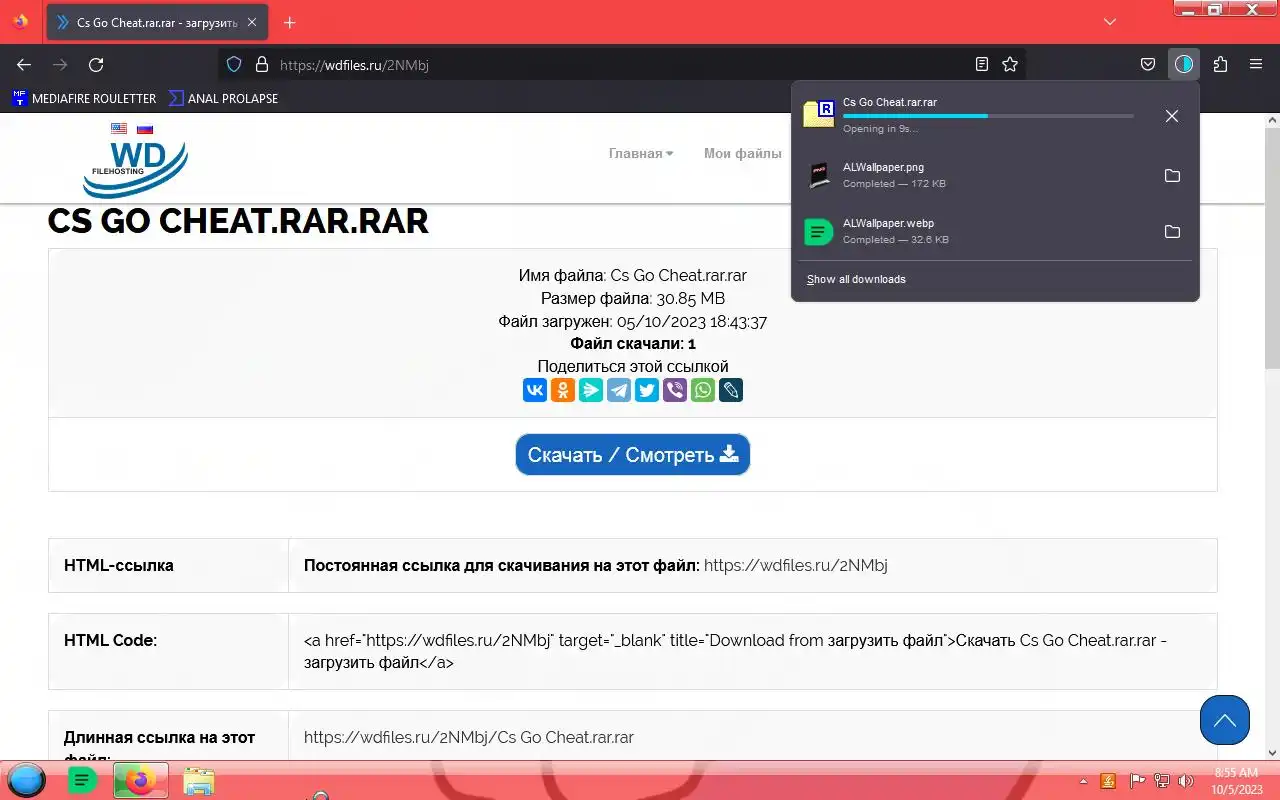Switch site language to Russian flag
Screen dimensions: 1280x800
[145, 129]
